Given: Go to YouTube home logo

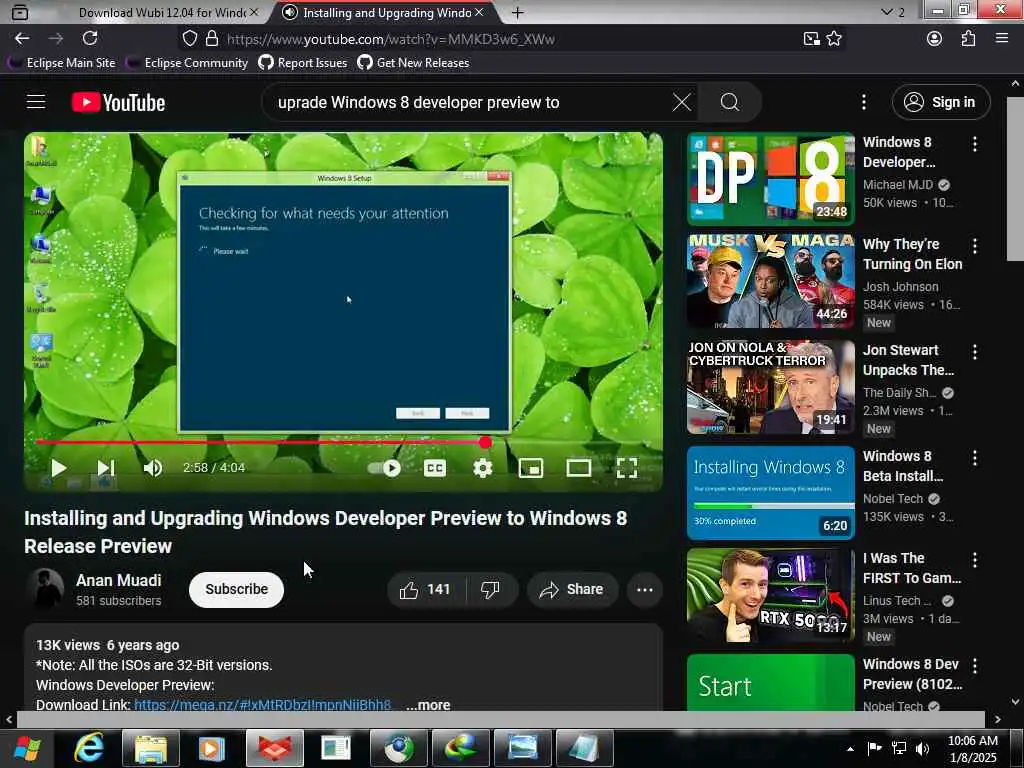Looking at the screenshot, I should [118, 103].
